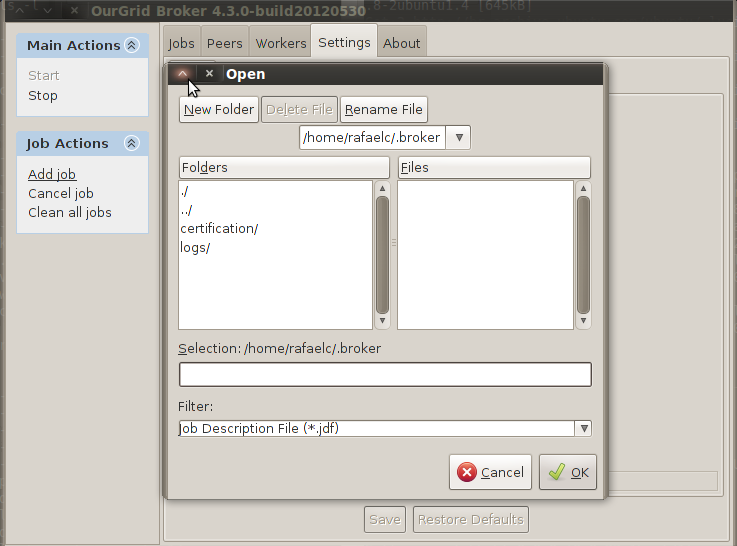
Task: Choose Clean all jobs action
Action: (x=70, y=212)
